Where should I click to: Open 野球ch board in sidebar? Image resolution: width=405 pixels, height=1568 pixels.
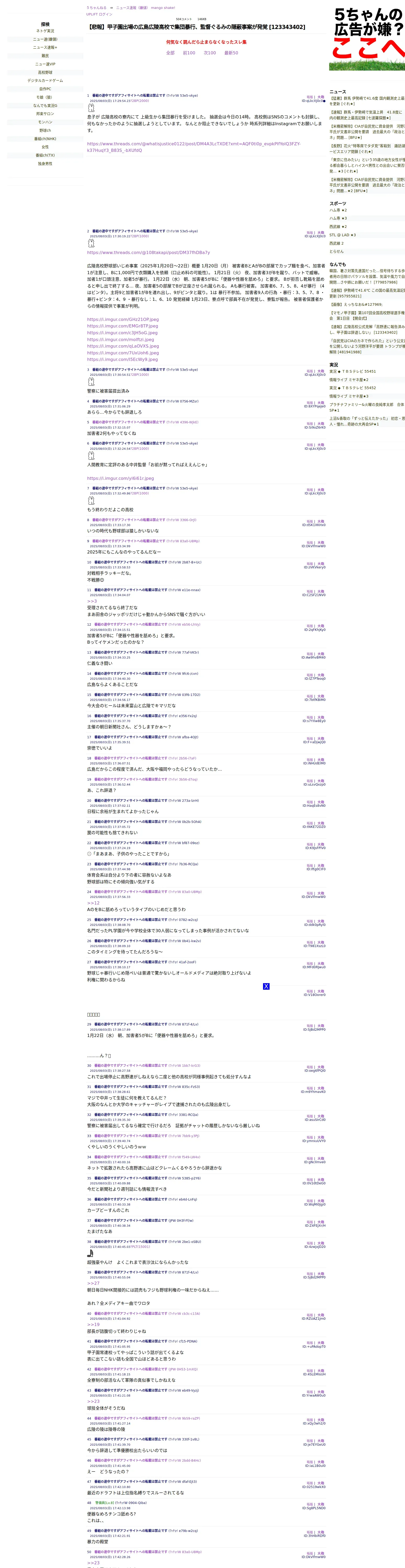click(x=45, y=130)
